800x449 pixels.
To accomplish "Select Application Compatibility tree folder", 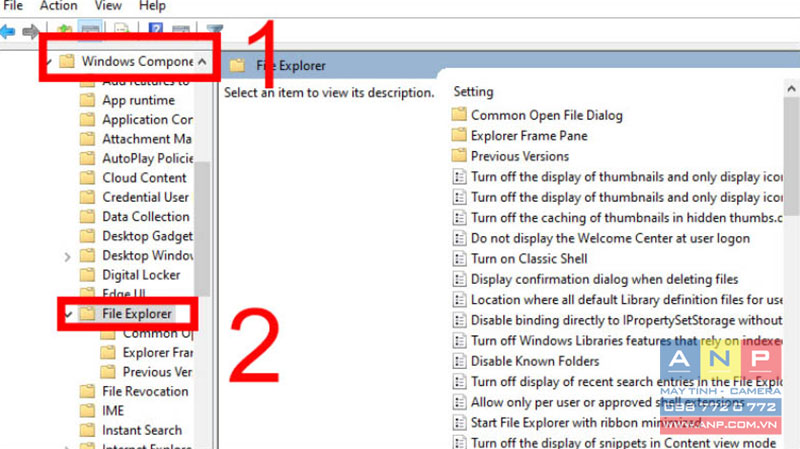I will click(147, 119).
